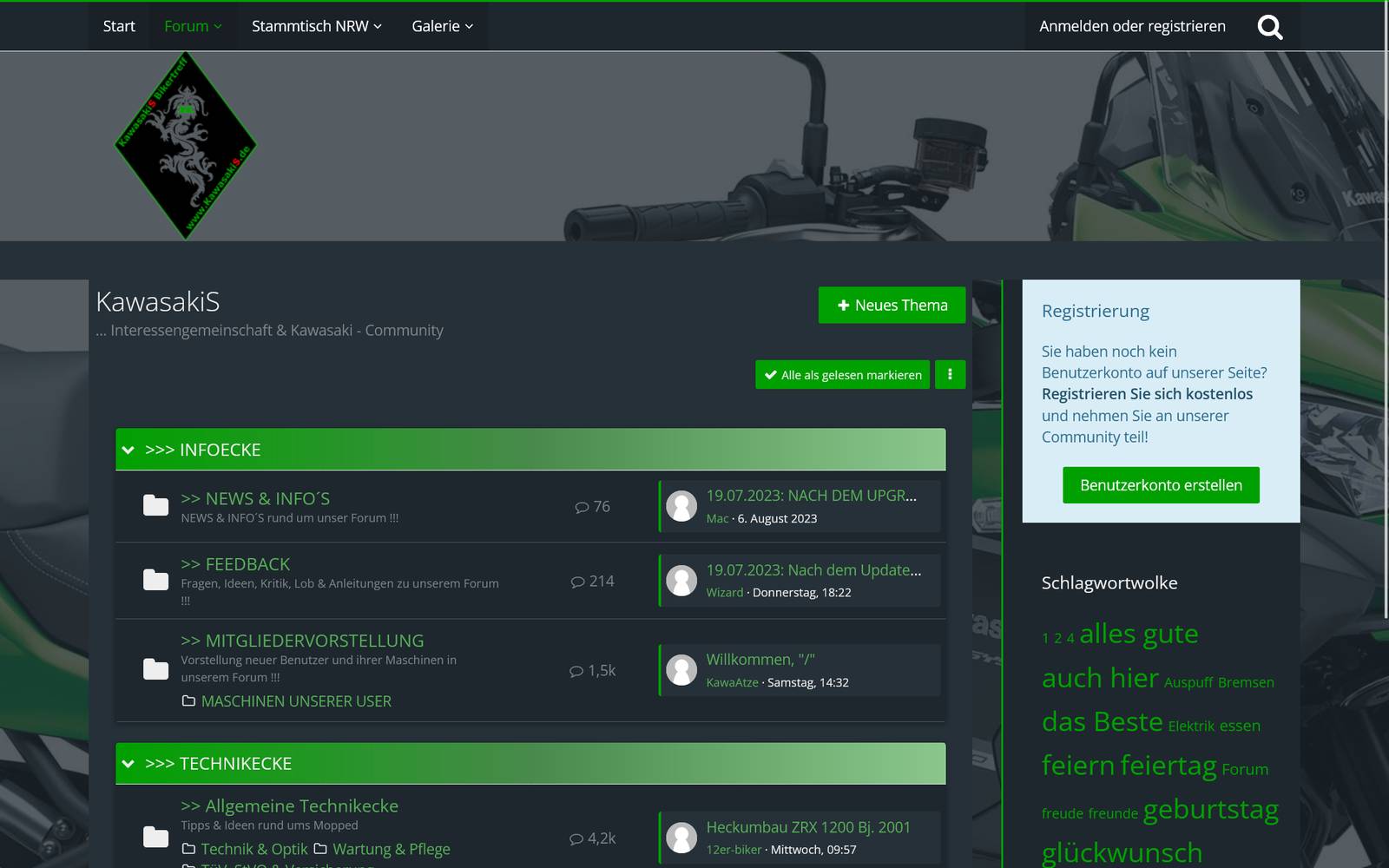Open thread 19.07.2023: Nach dem Update...
The image size is (1389, 868).
click(x=813, y=570)
